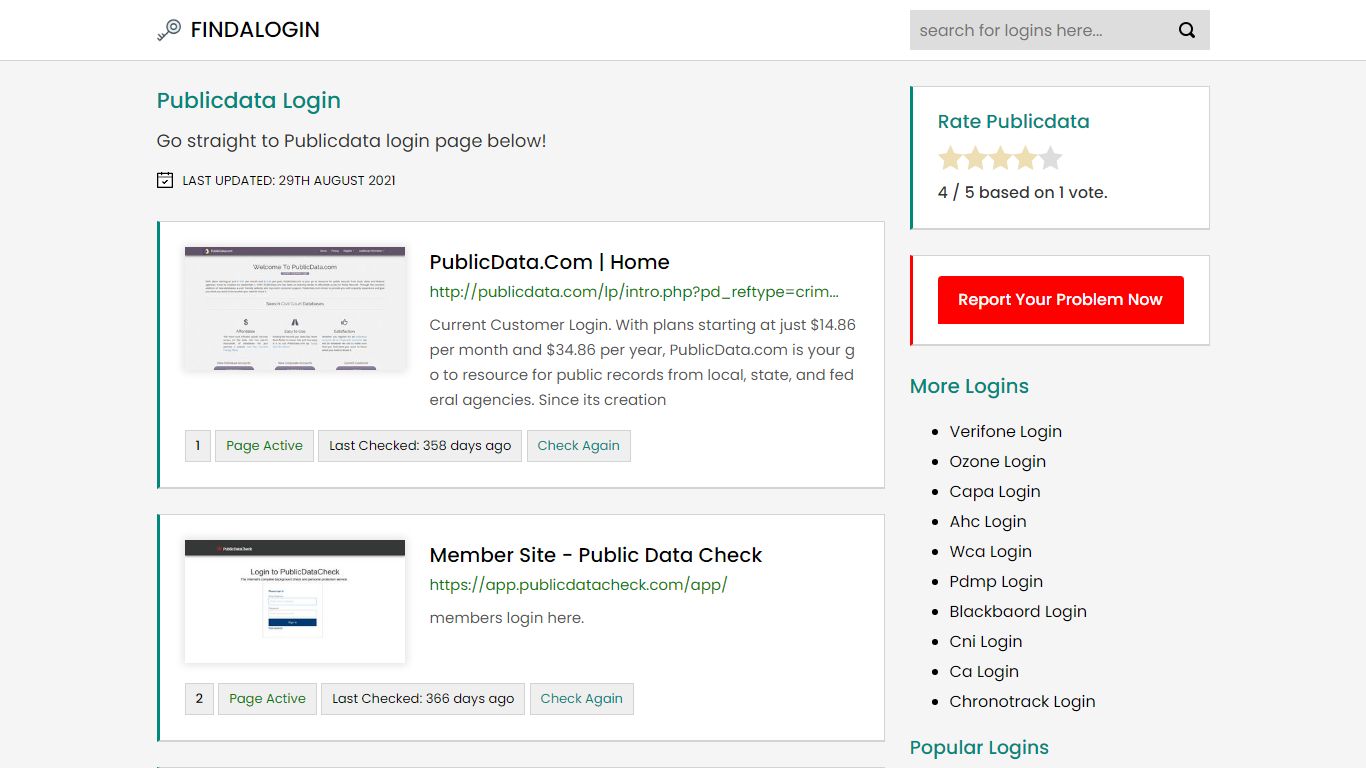
Task: Open the Public Data Check login thumbnail
Action: pyautogui.click(x=295, y=601)
